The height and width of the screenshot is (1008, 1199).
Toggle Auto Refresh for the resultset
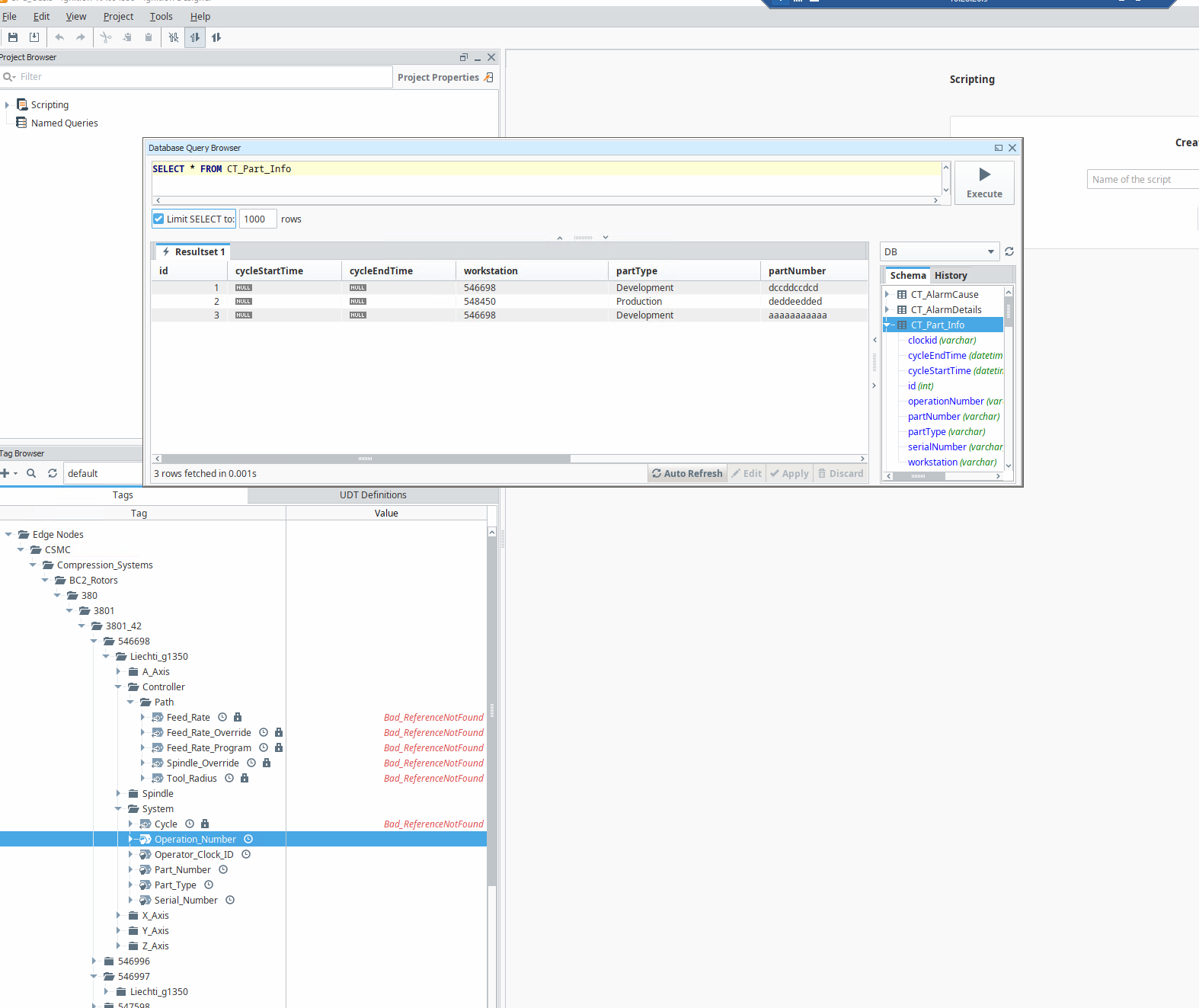click(x=687, y=473)
